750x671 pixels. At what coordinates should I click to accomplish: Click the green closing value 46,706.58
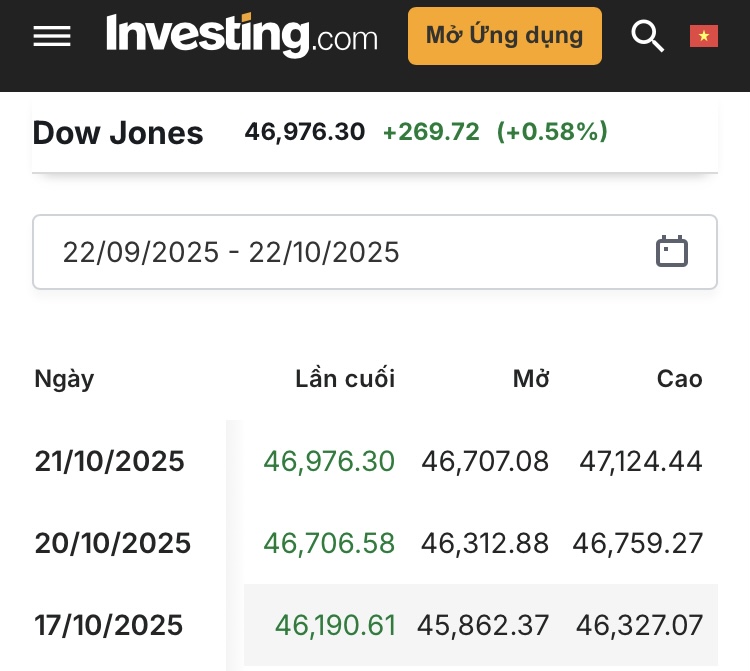click(329, 543)
